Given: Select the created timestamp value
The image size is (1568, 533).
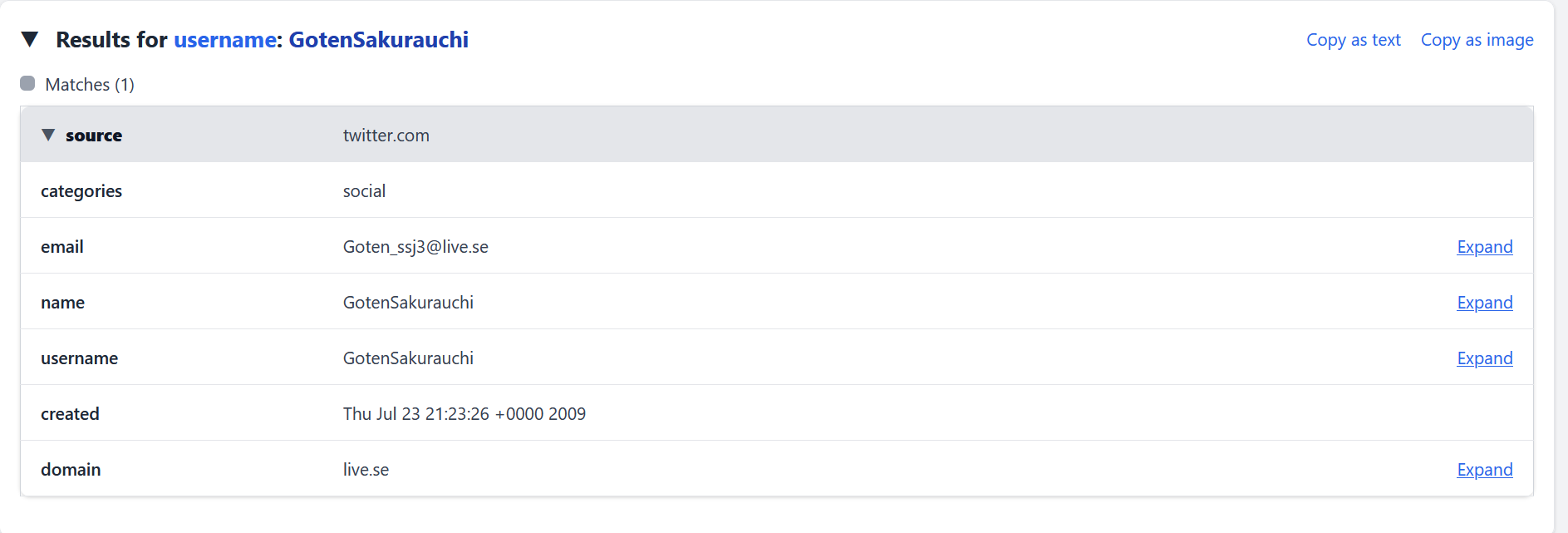Looking at the screenshot, I should coord(464,414).
